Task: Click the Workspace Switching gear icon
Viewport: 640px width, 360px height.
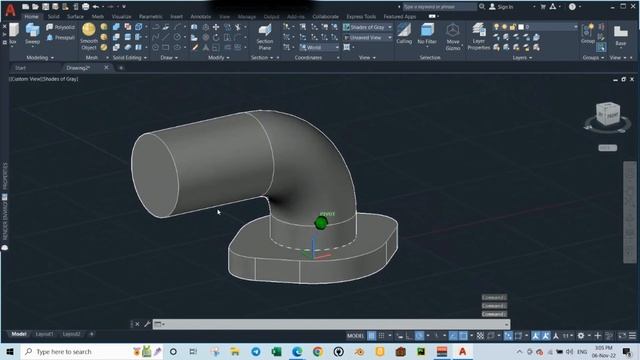Action: [x=581, y=336]
